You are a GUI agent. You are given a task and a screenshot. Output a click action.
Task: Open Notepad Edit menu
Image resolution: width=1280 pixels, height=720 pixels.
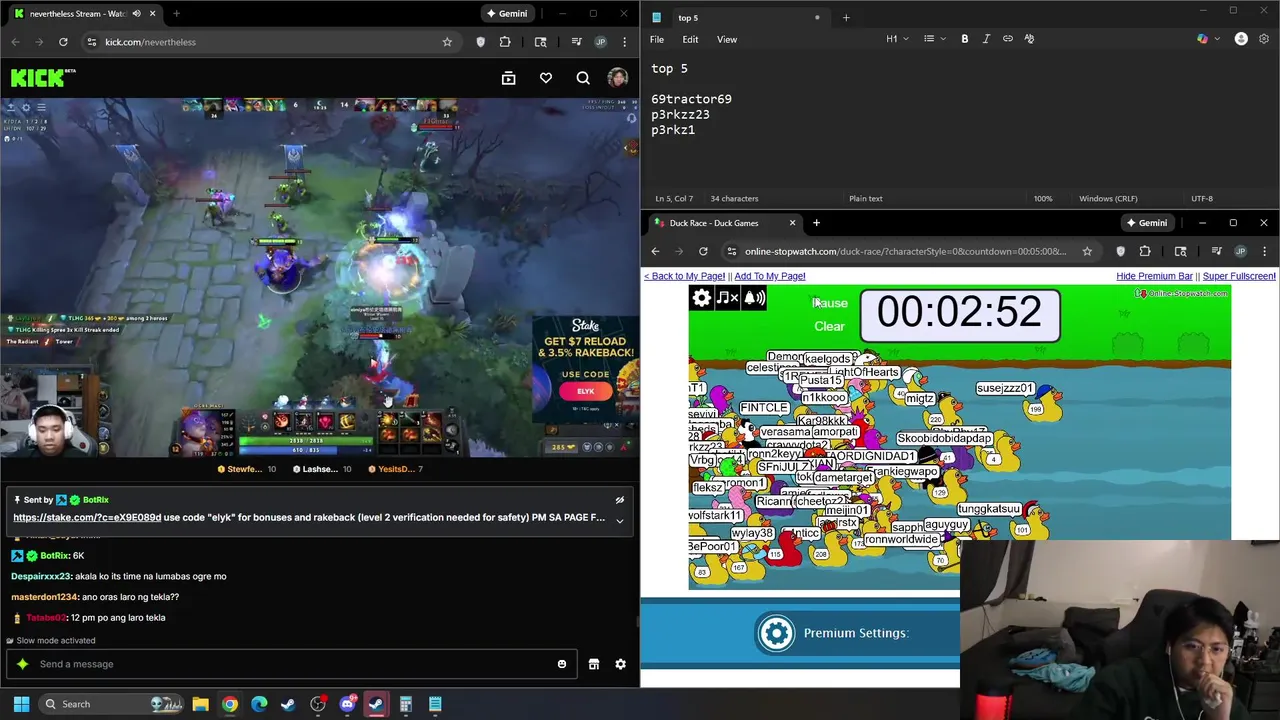690,39
